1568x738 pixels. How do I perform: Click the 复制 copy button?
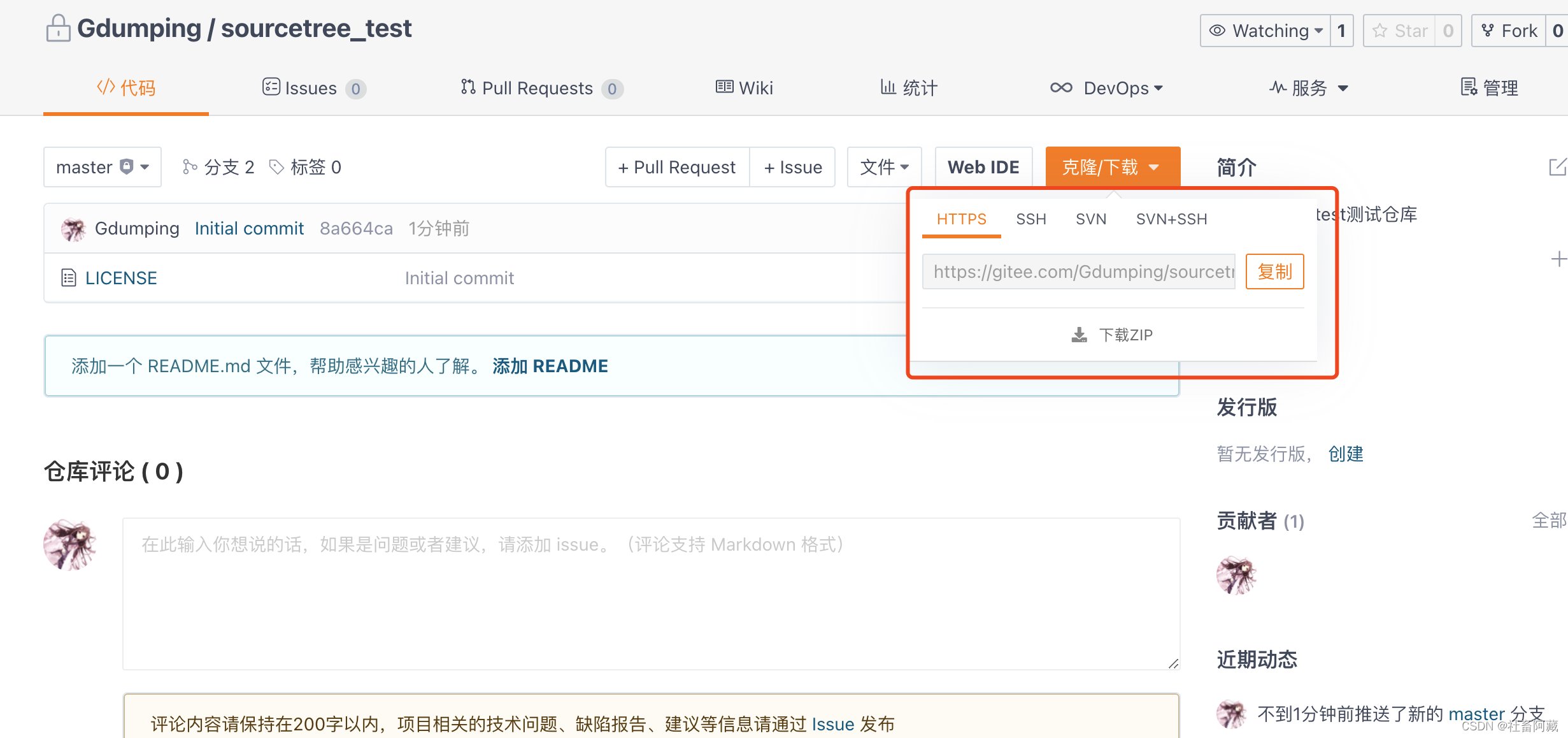[x=1274, y=271]
